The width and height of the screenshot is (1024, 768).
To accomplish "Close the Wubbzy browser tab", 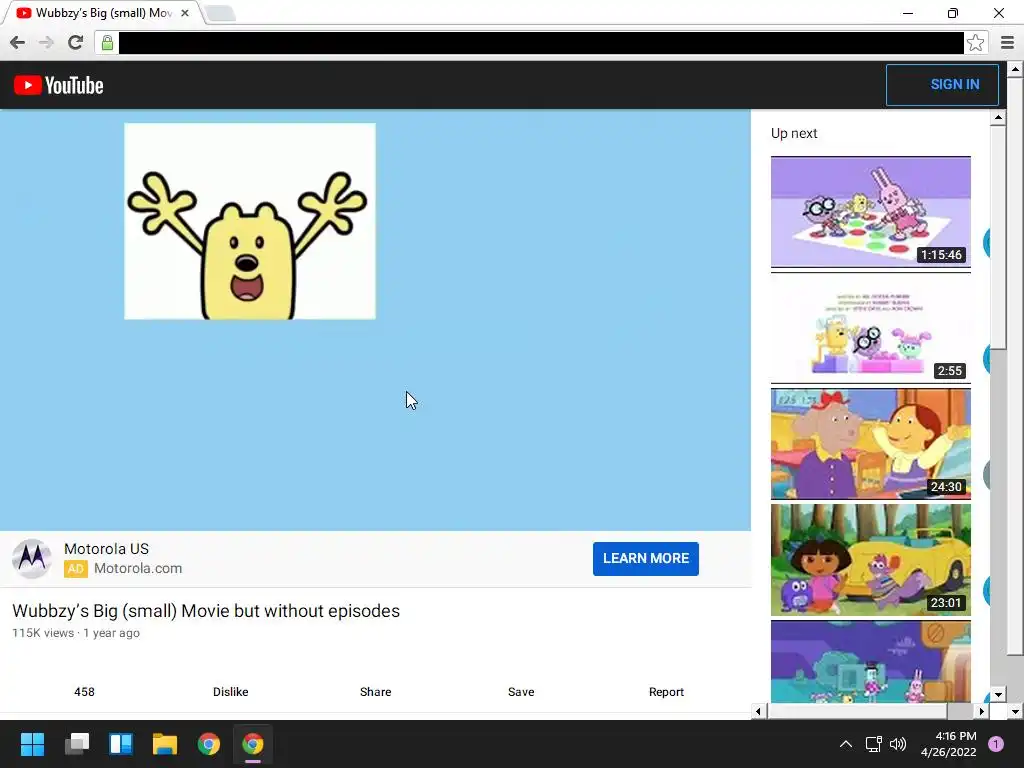I will [185, 13].
